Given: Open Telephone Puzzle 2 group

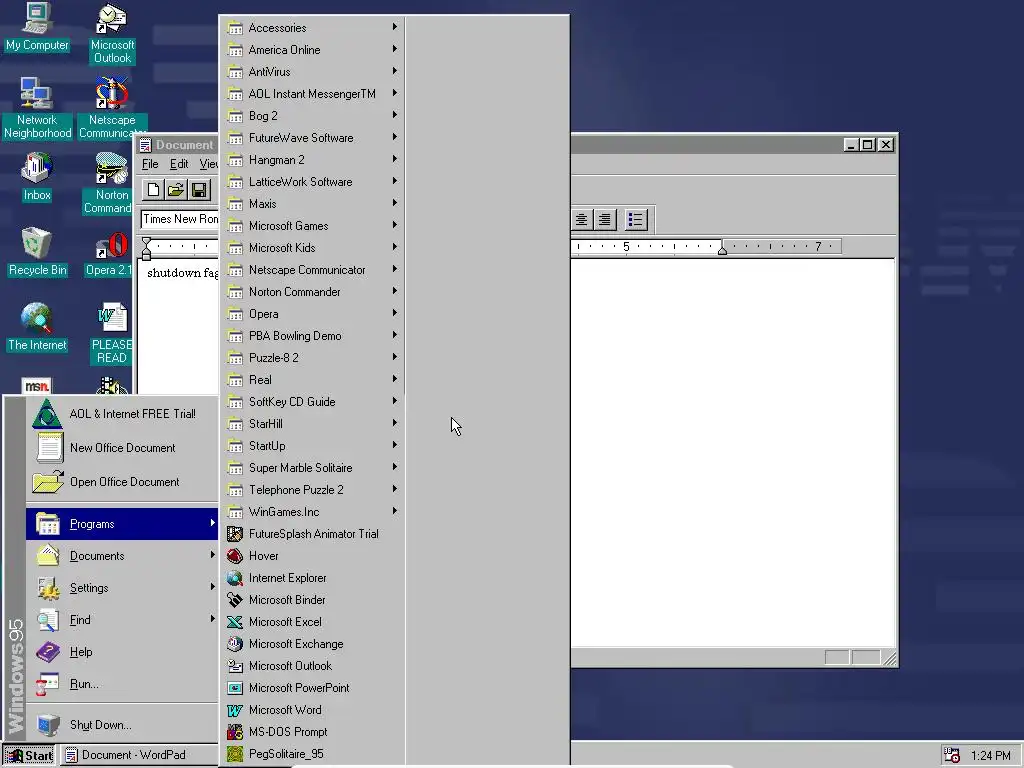Looking at the screenshot, I should pyautogui.click(x=312, y=490).
